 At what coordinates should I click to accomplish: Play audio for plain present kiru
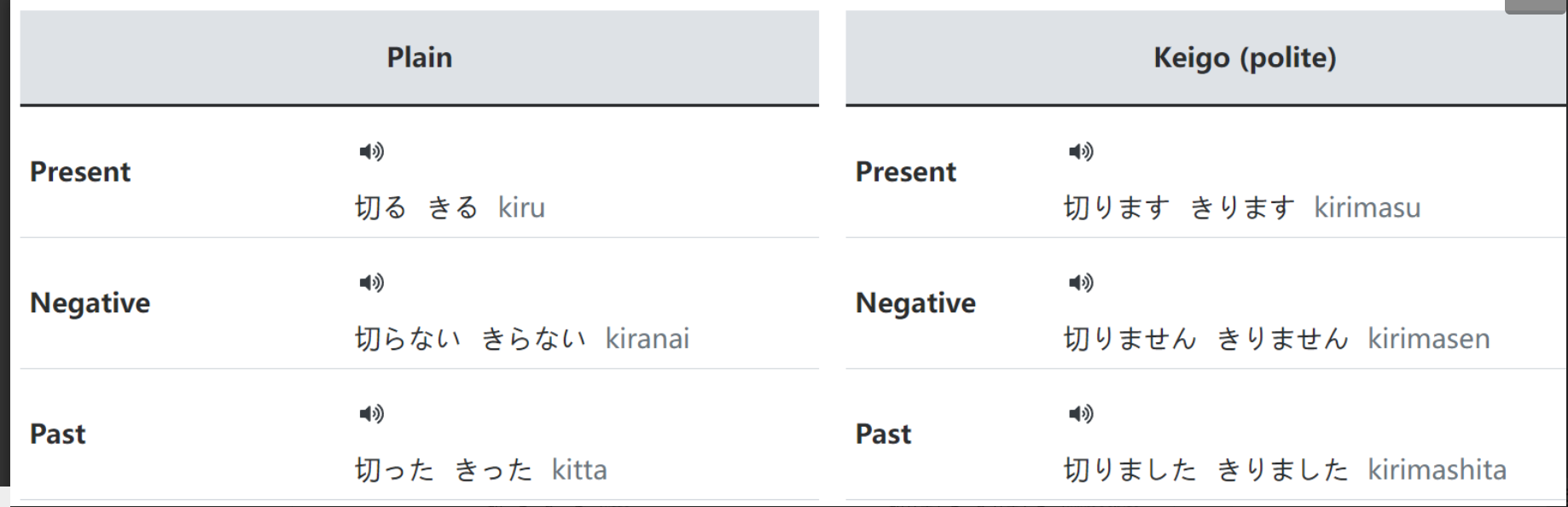(371, 152)
